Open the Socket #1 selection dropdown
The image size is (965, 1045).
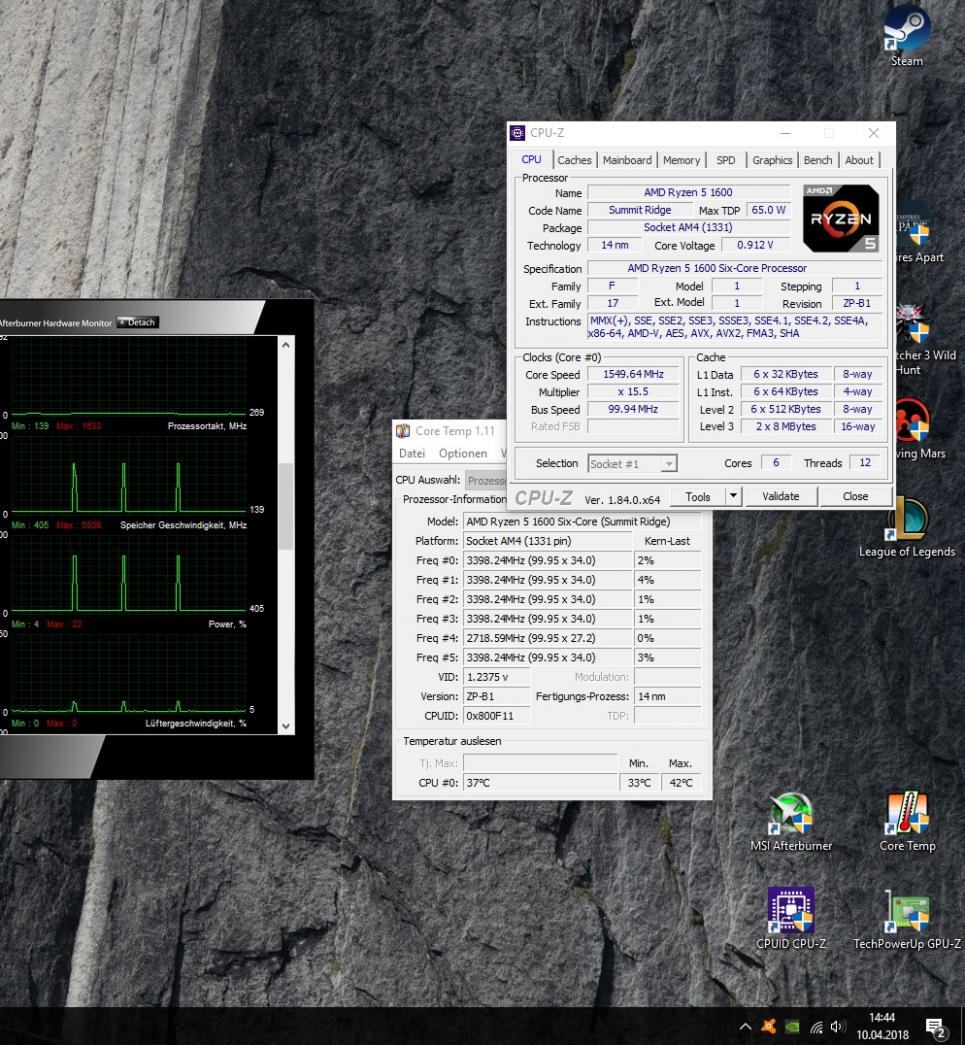tap(632, 464)
